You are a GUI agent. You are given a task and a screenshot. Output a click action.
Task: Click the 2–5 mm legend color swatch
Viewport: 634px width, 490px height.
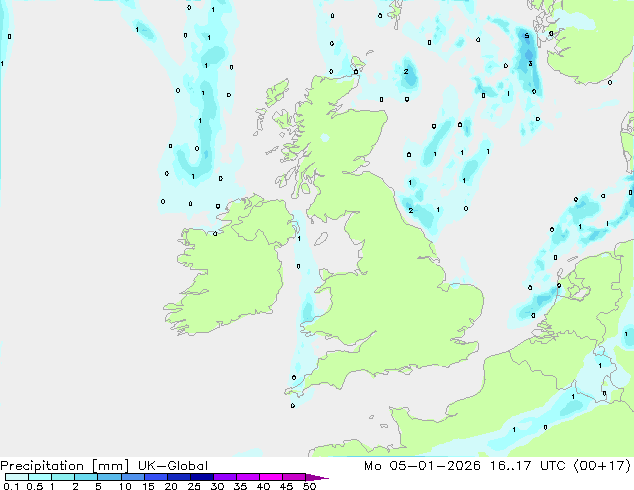[x=86, y=477]
